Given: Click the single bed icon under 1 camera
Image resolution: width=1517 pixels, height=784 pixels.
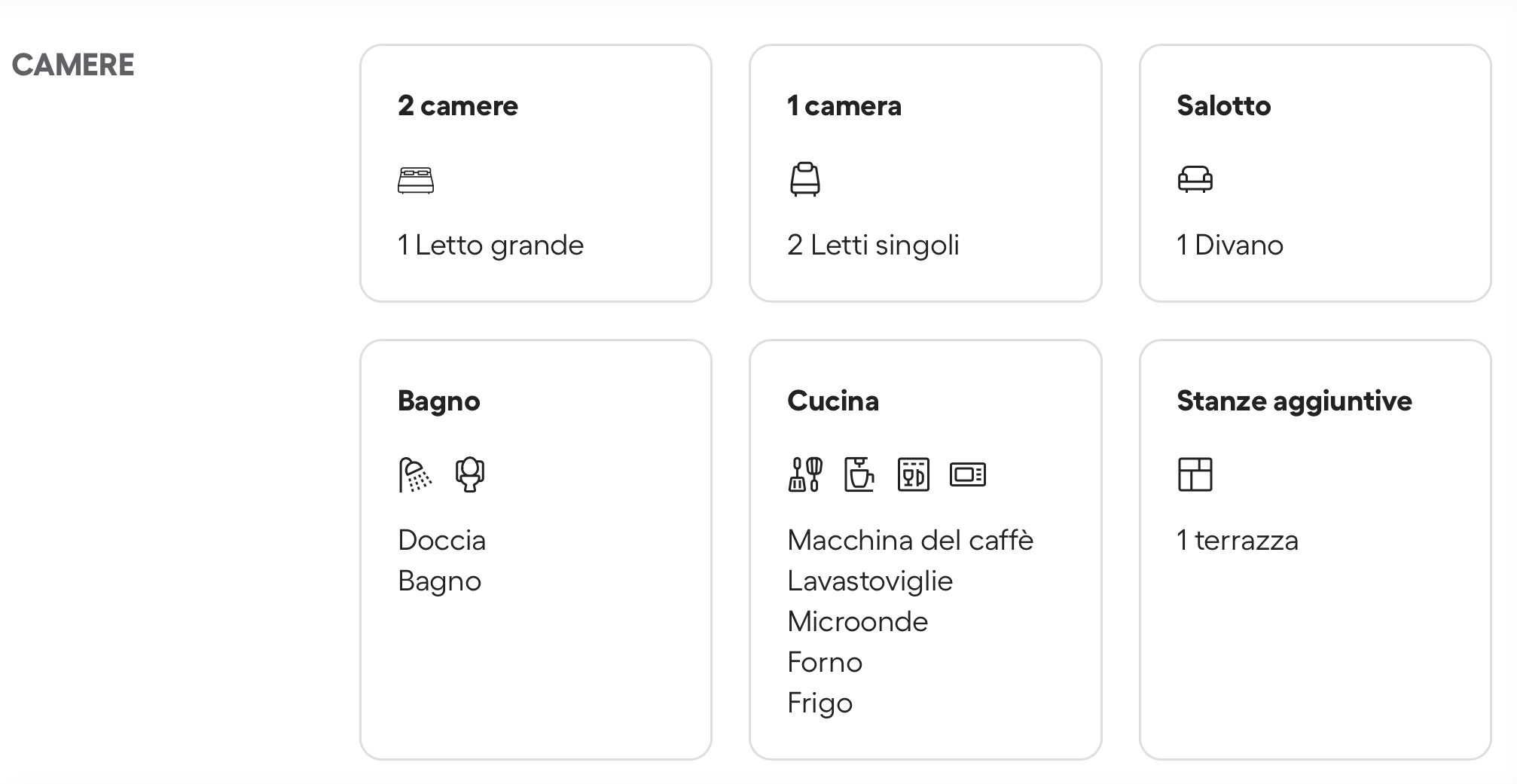Looking at the screenshot, I should 805,179.
